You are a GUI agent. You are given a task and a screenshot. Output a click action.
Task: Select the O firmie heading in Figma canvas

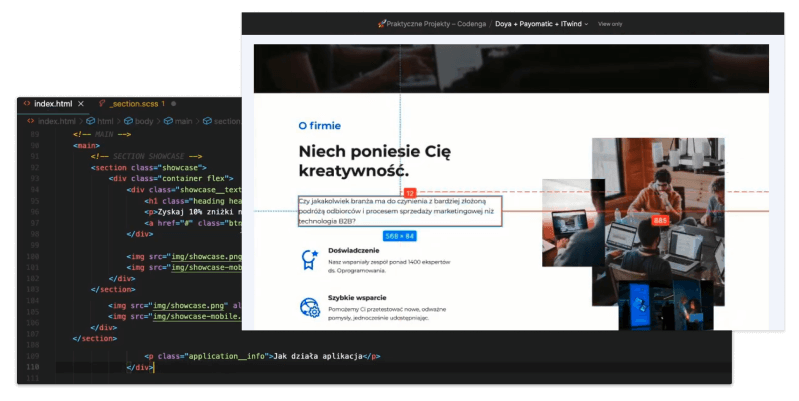pos(319,125)
